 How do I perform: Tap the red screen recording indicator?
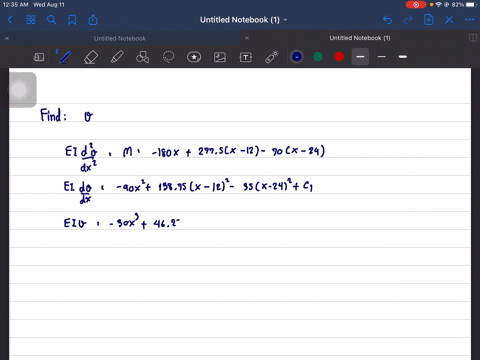tap(416, 5)
